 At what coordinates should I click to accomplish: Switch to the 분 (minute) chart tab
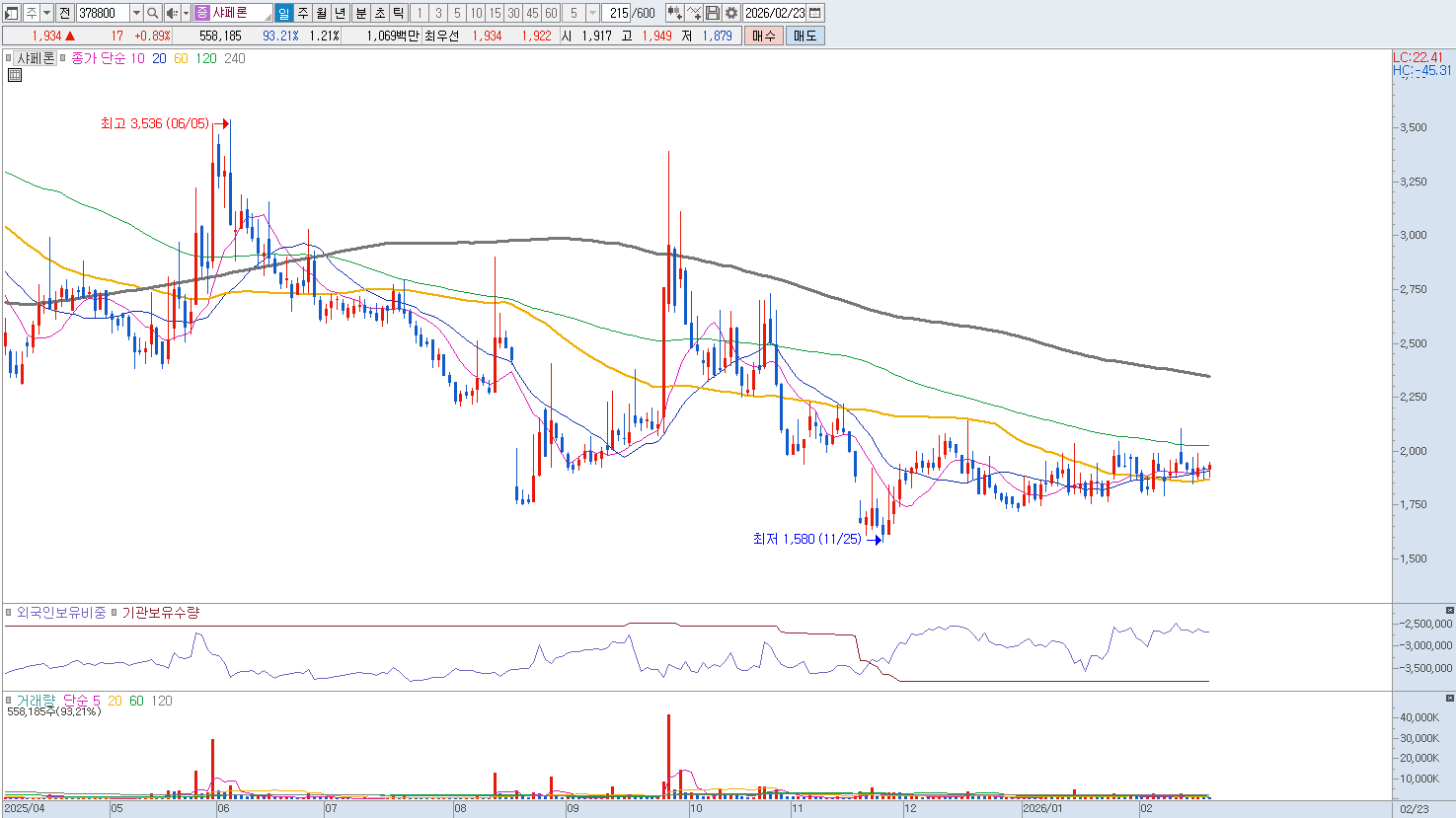coord(360,13)
